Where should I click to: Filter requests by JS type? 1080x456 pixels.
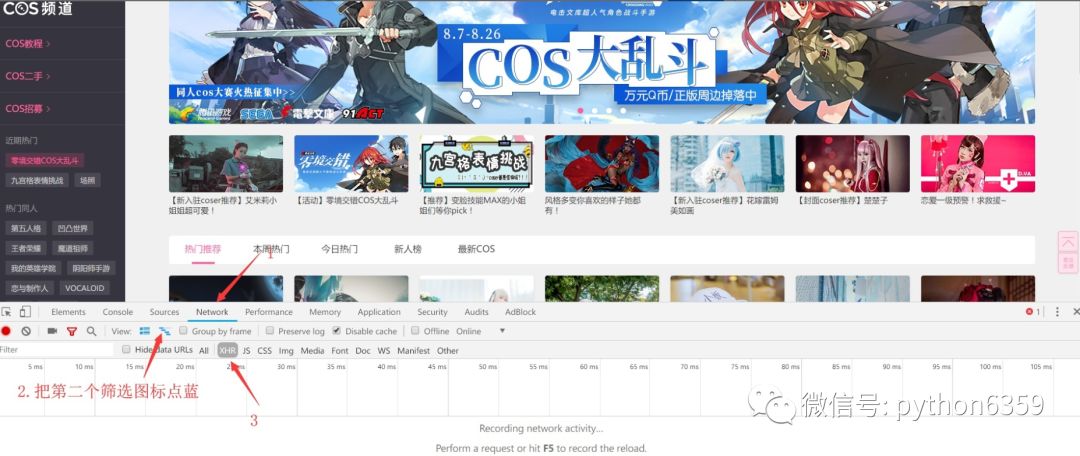[247, 351]
